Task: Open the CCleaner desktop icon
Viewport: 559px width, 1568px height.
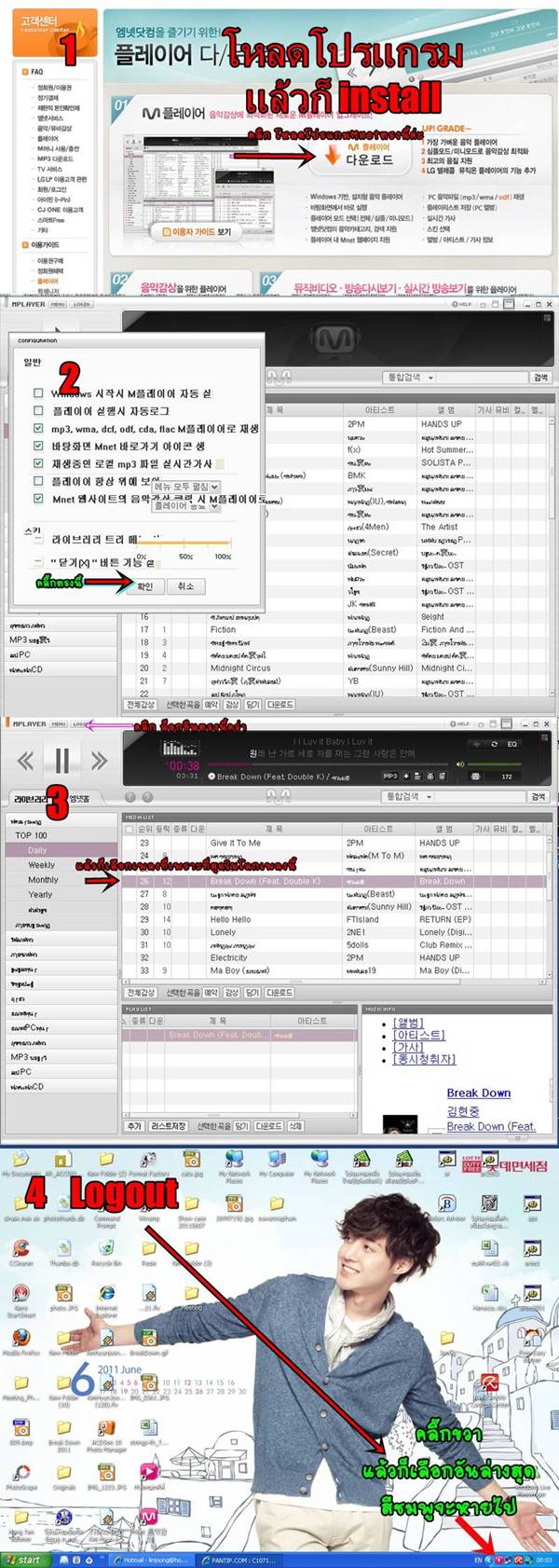Action: click(x=20, y=1252)
